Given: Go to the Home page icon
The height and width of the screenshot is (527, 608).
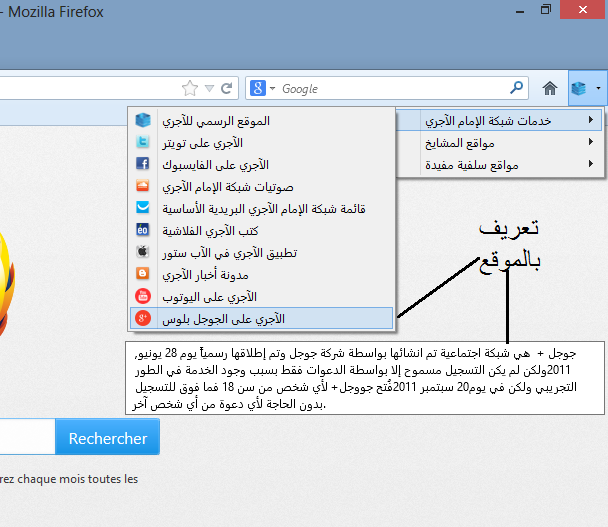Looking at the screenshot, I should [549, 88].
